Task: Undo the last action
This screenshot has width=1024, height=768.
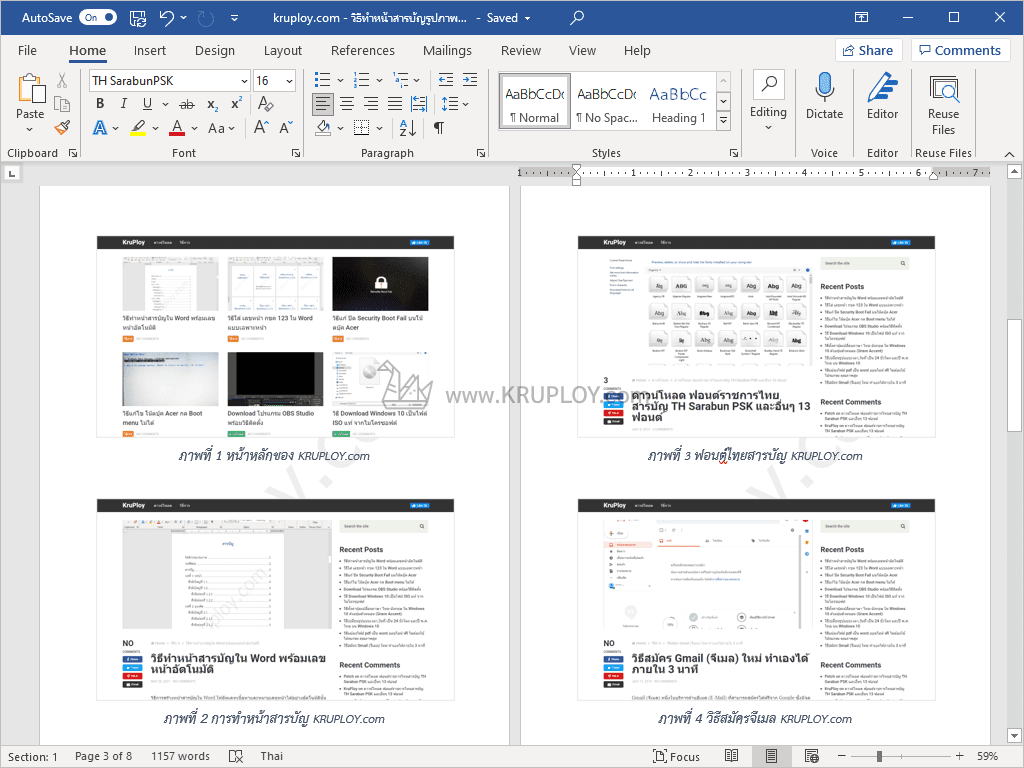Action: point(167,18)
